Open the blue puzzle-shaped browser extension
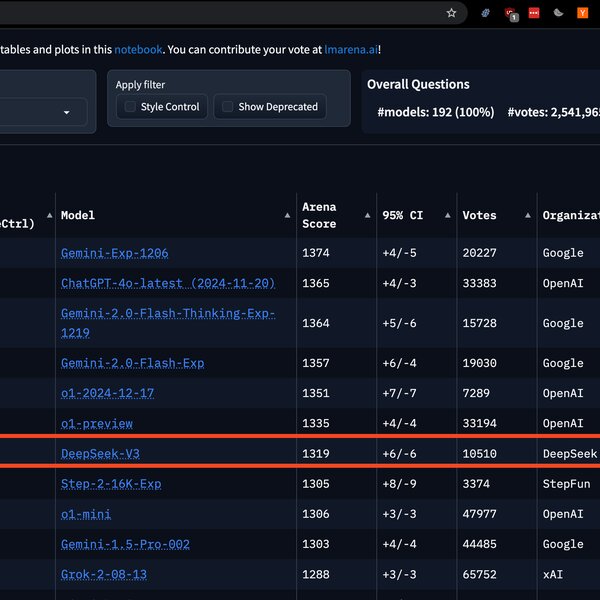The height and width of the screenshot is (600, 600). pos(485,13)
